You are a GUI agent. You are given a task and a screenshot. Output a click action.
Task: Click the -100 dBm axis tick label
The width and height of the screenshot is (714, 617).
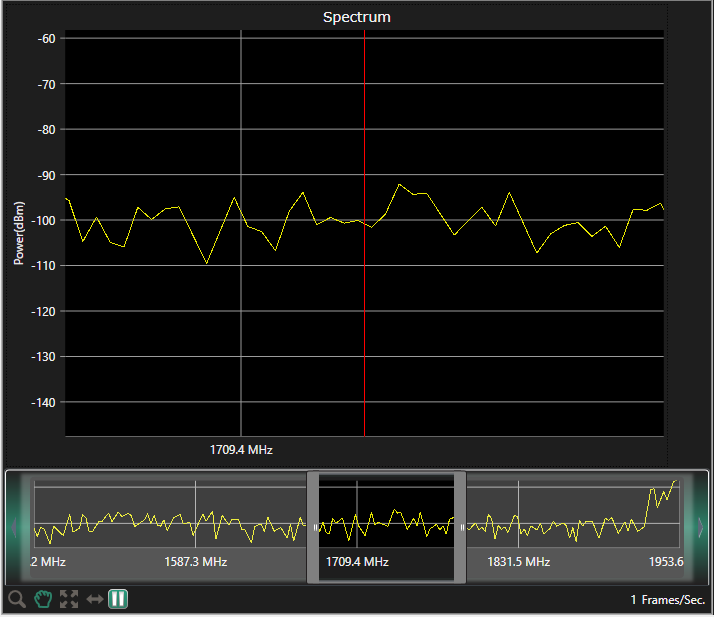[x=46, y=220]
